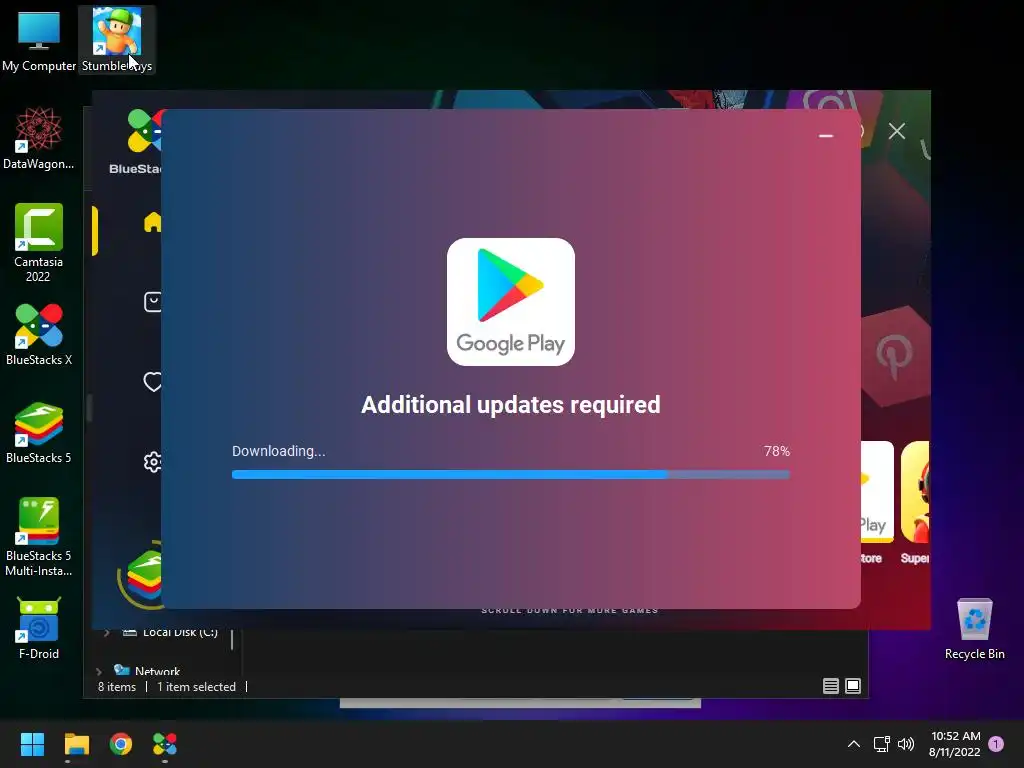Open the clock and date panel
This screenshot has height=768, width=1024.
(x=955, y=744)
